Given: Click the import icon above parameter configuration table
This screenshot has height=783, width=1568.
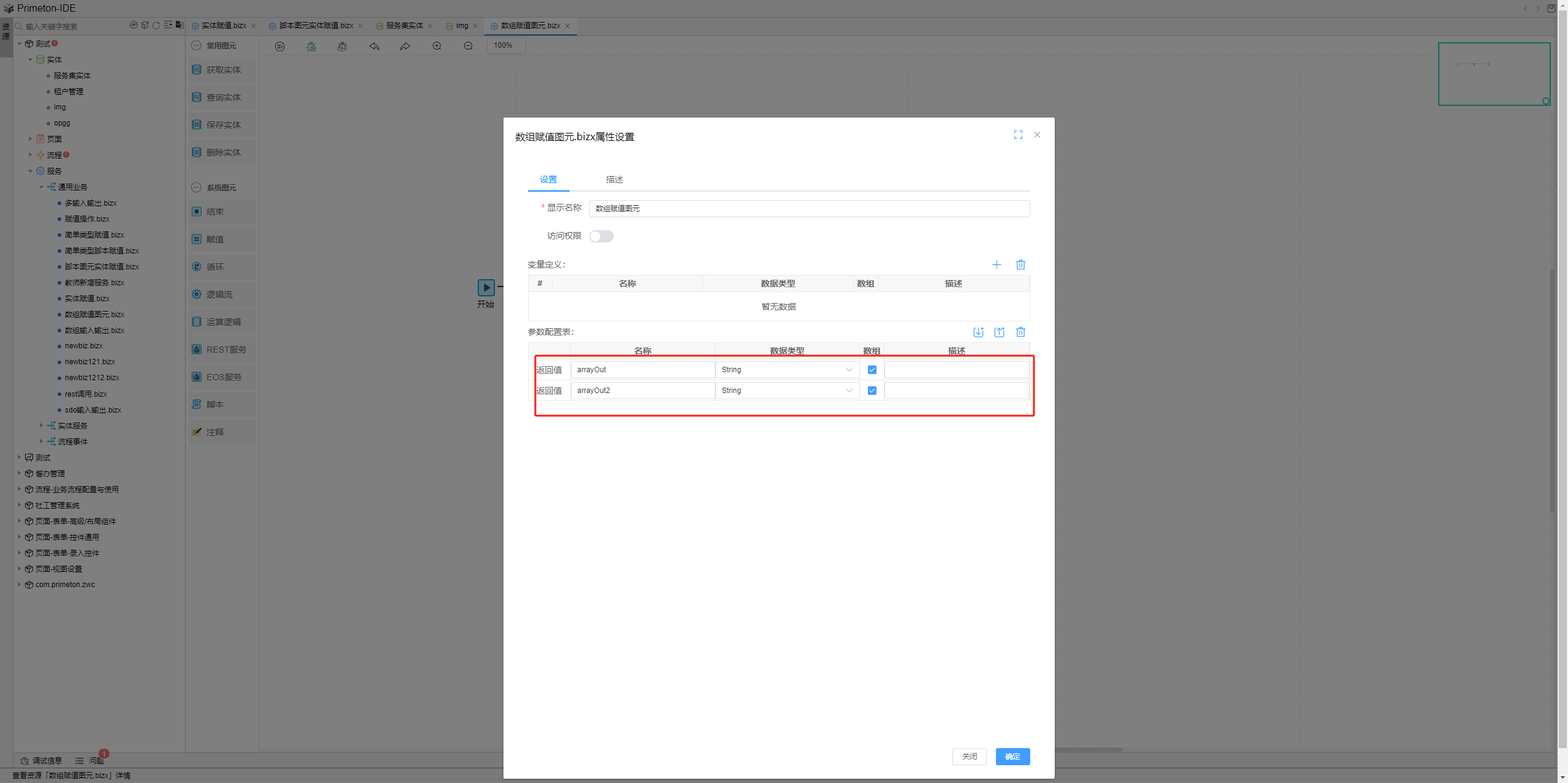Looking at the screenshot, I should (x=978, y=332).
